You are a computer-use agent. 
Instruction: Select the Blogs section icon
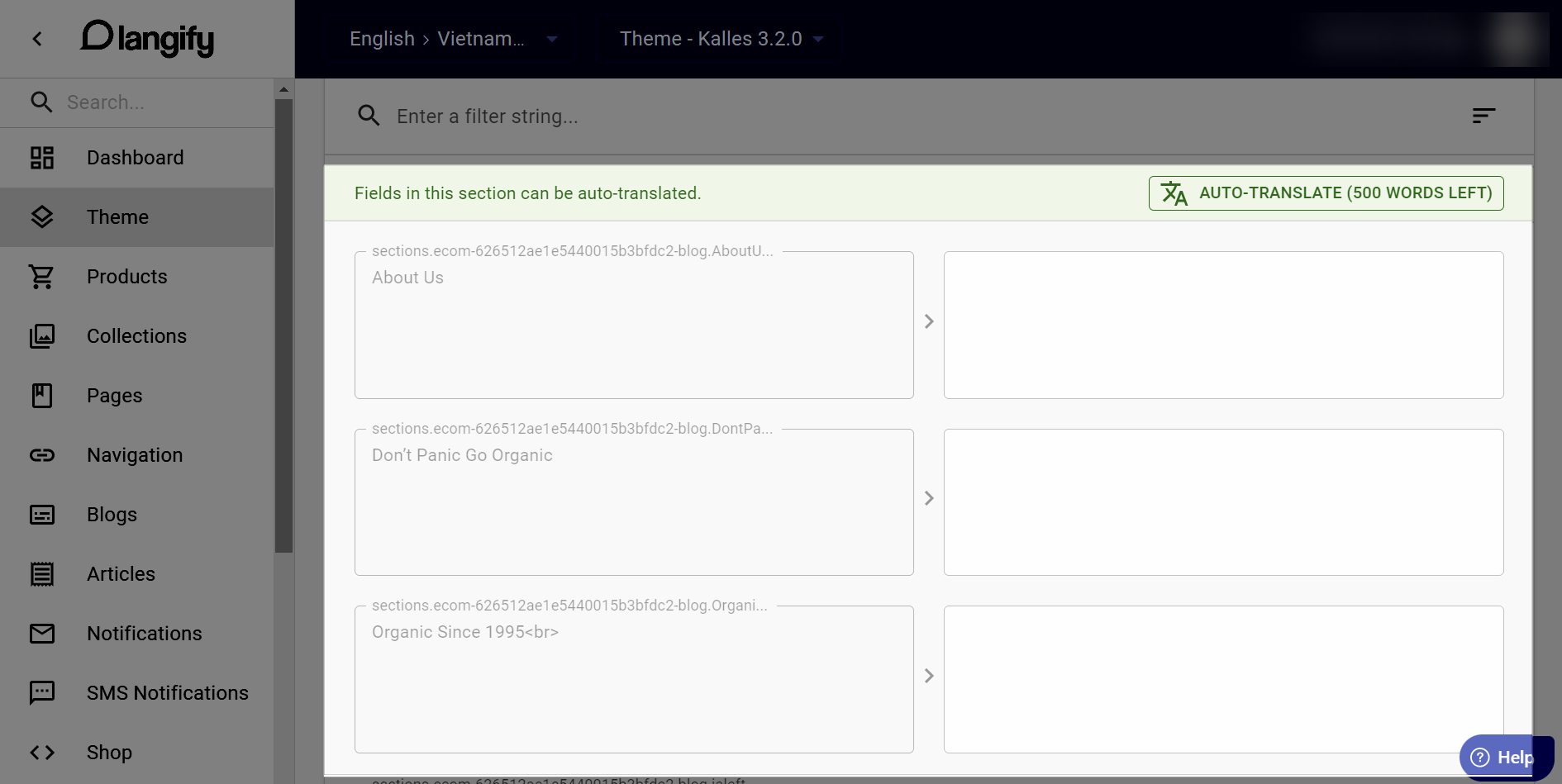pyautogui.click(x=42, y=515)
